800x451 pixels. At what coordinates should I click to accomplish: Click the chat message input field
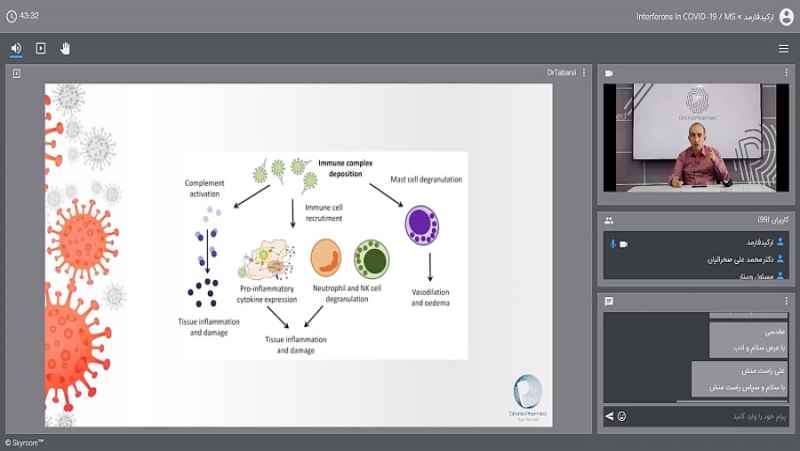tap(709, 417)
